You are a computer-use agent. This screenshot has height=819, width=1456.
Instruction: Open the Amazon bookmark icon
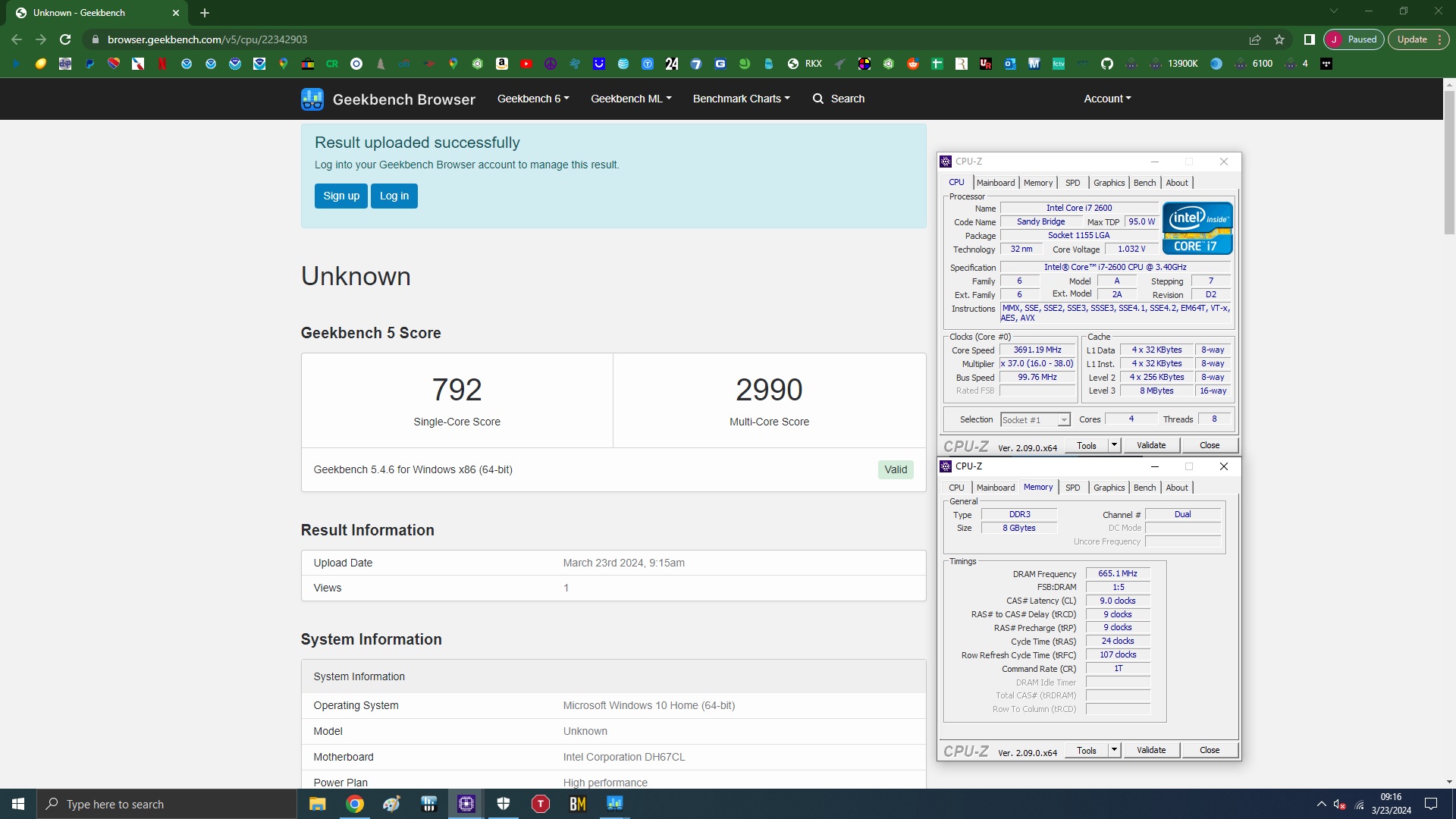click(502, 64)
